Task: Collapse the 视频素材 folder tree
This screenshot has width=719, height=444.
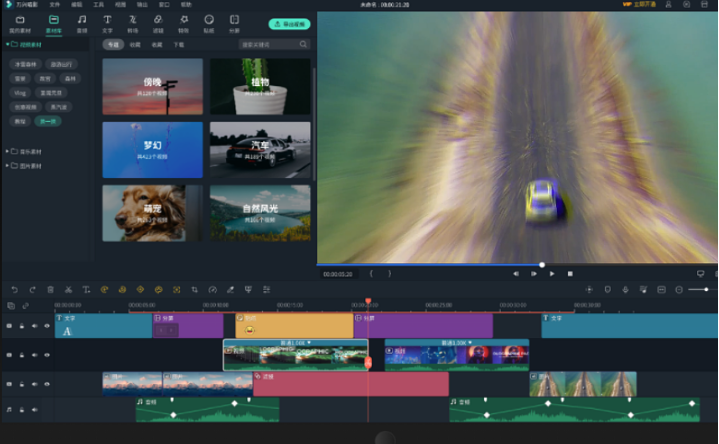Action: 8,44
